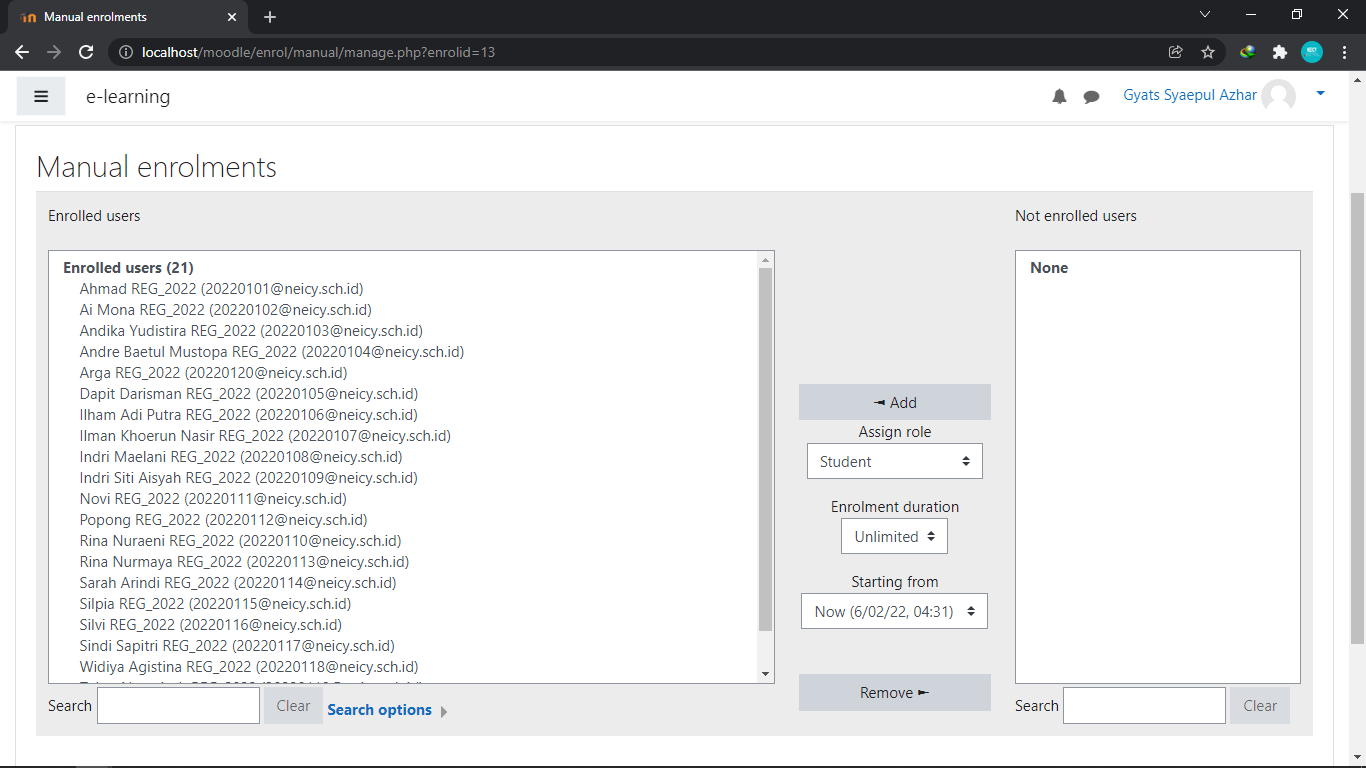Open the Enrolment duration Unlimited dropdown

[894, 536]
